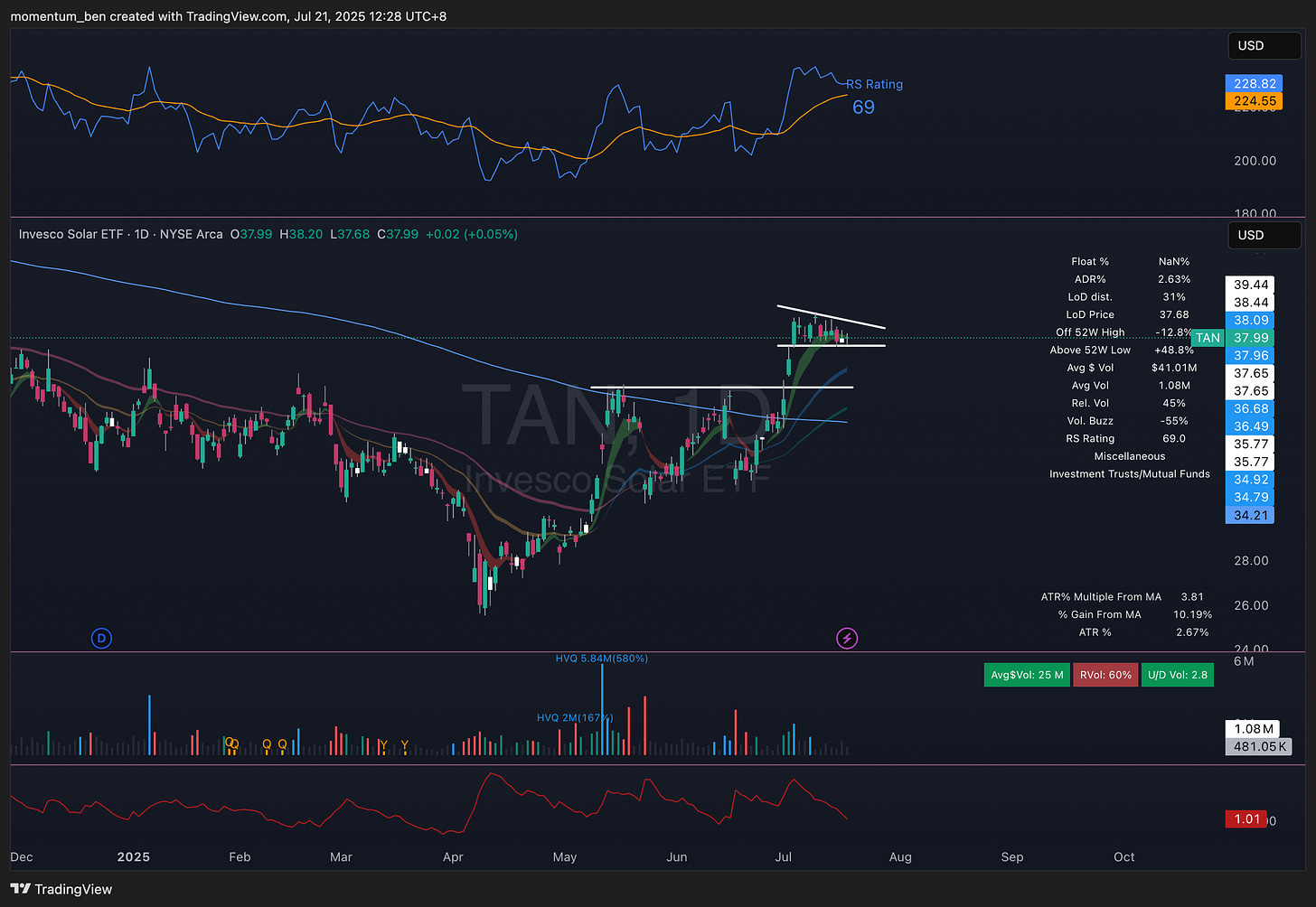
Task: Click the blue 34.79 price label
Action: click(1251, 497)
